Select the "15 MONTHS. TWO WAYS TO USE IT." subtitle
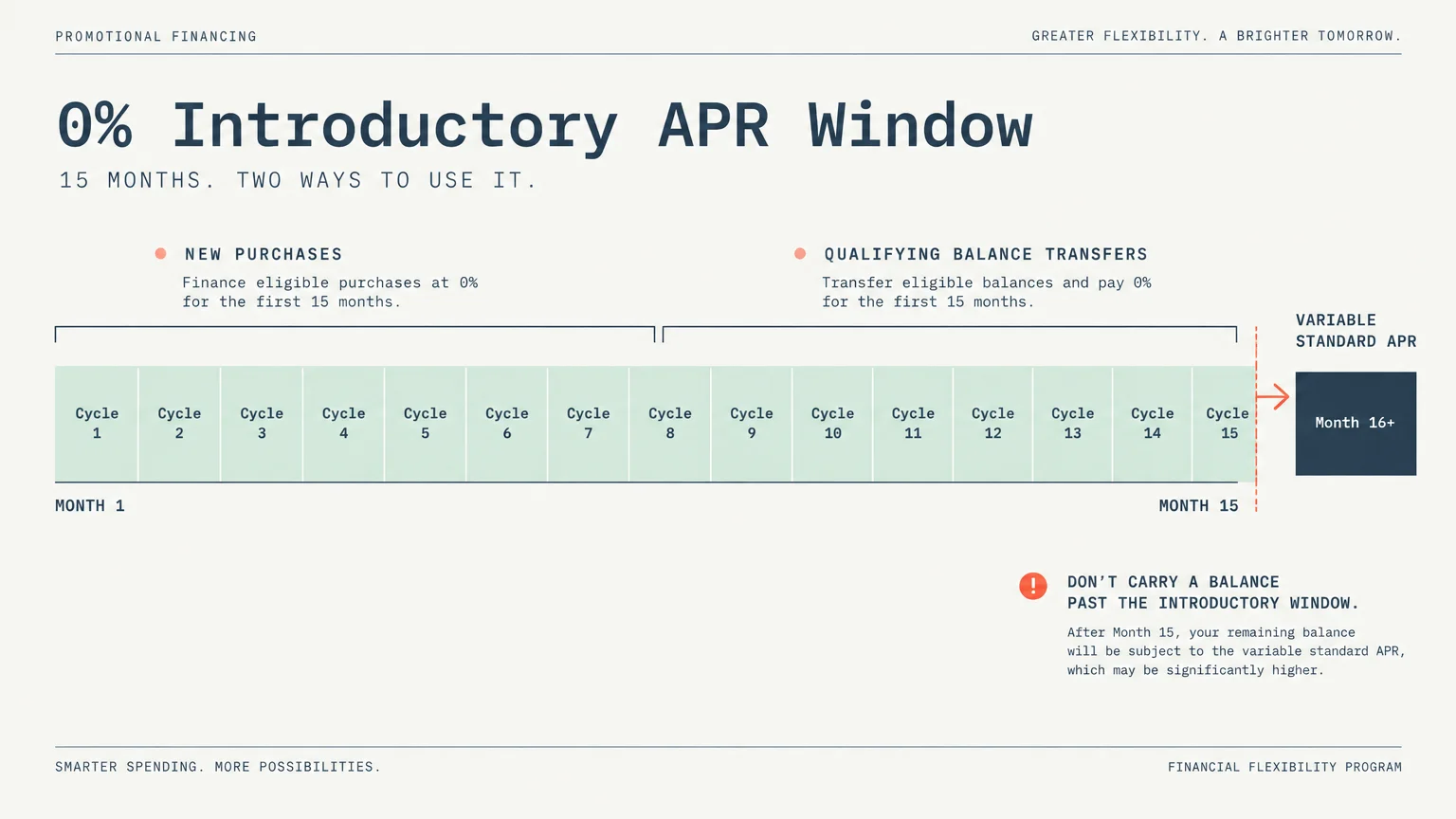The height and width of the screenshot is (819, 1456). point(299,180)
